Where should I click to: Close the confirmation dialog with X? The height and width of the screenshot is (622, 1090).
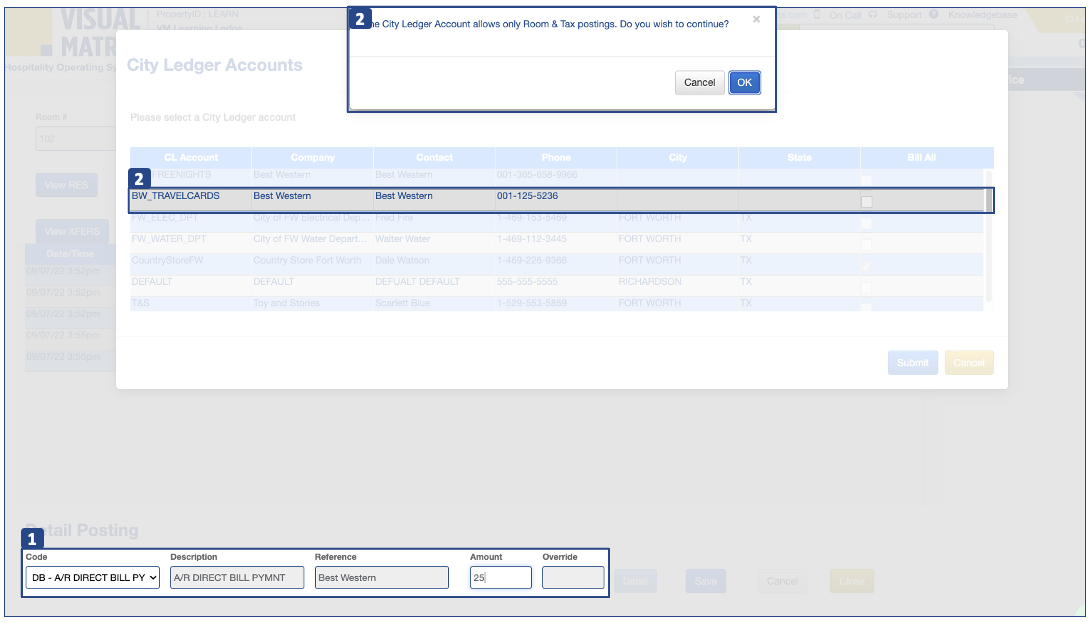click(756, 19)
